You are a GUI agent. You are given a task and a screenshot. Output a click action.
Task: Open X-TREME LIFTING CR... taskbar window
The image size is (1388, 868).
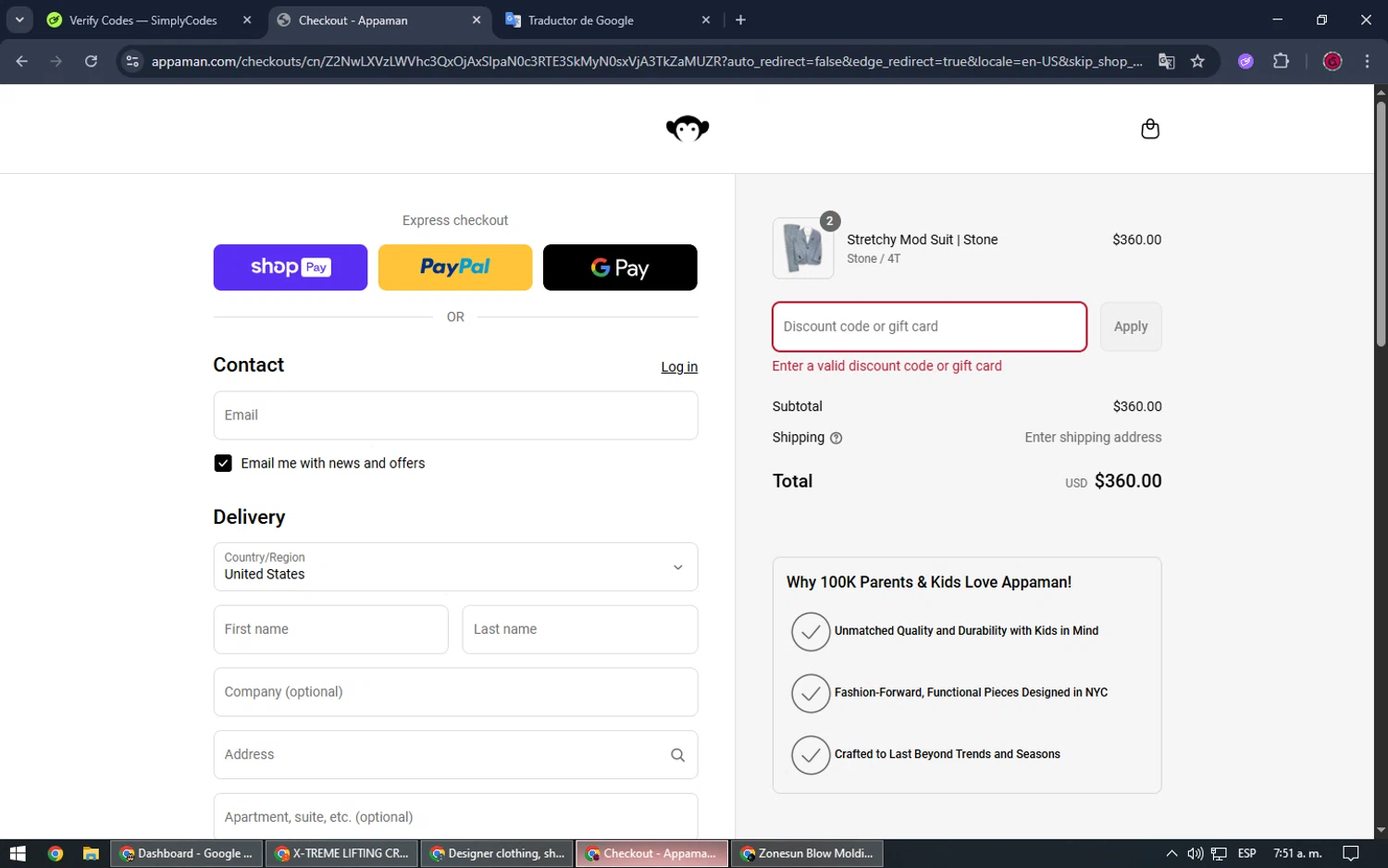click(341, 853)
